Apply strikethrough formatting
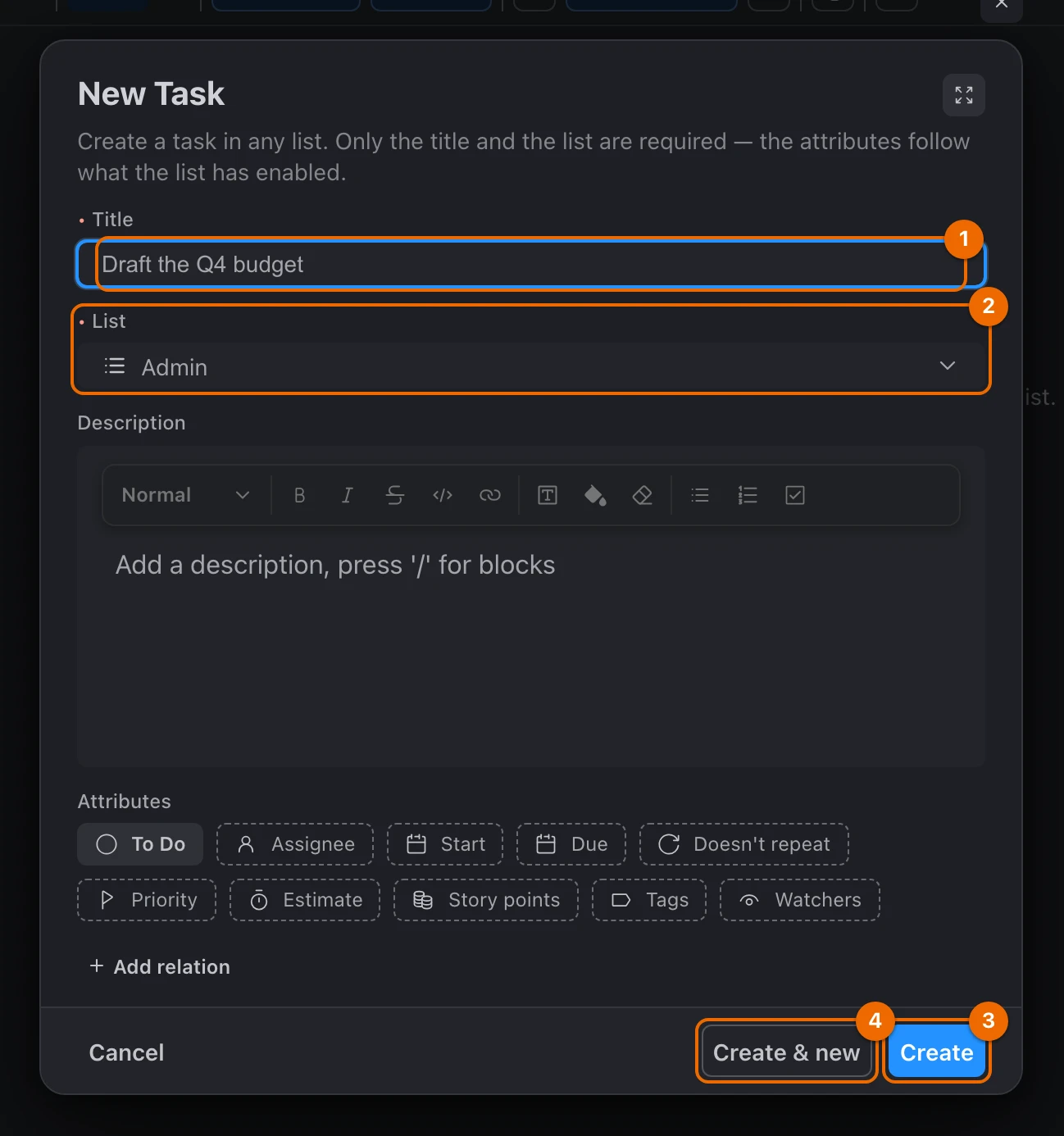The height and width of the screenshot is (1136, 1064). point(395,495)
